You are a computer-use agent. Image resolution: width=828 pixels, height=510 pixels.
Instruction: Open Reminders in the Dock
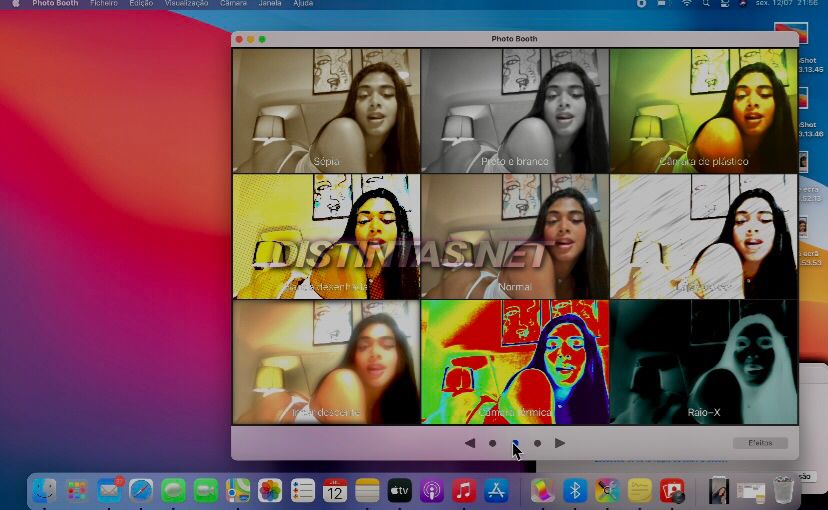303,490
